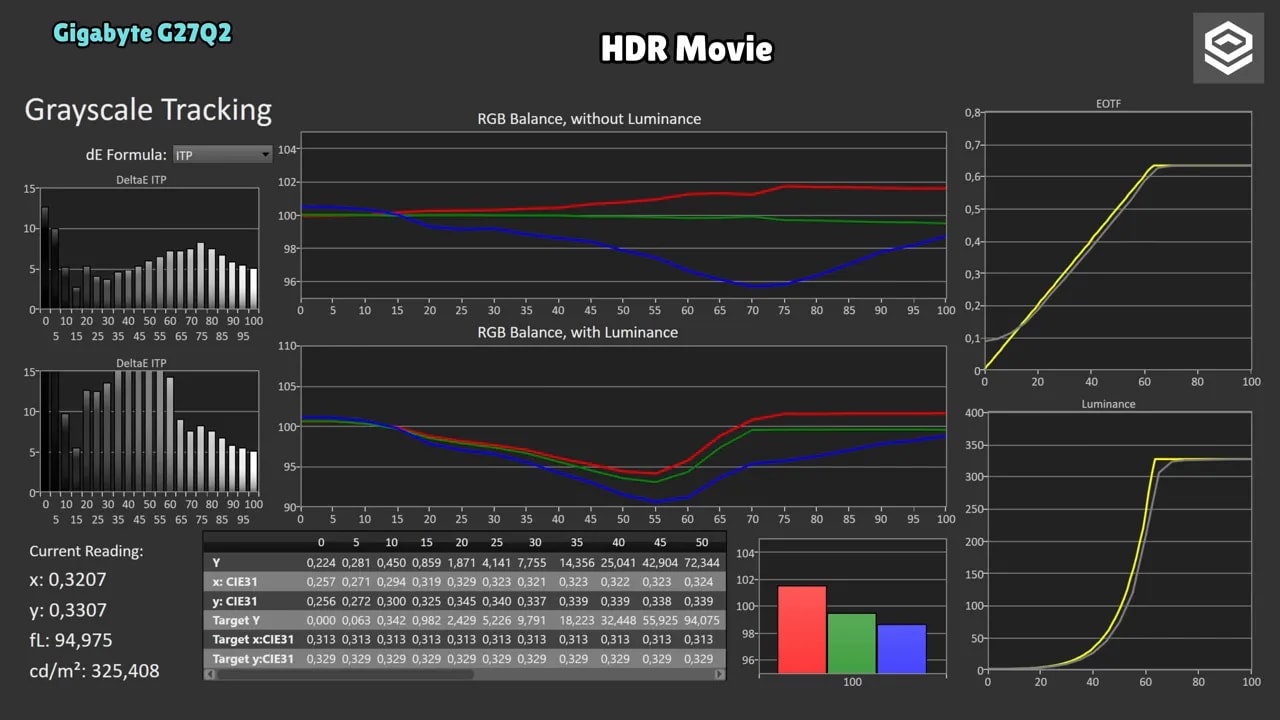Click the current reading 'y: 0,3307'
The image size is (1280, 720).
tap(68, 610)
